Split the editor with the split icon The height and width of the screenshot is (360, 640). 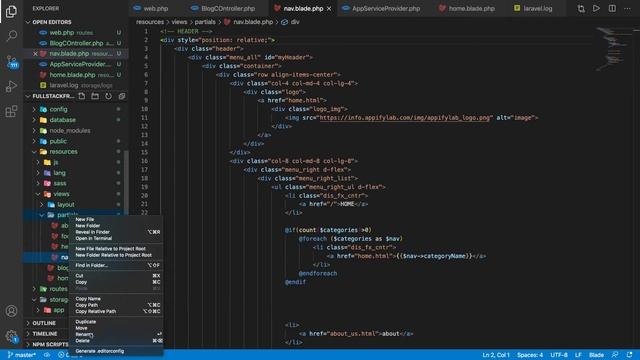(x=612, y=8)
